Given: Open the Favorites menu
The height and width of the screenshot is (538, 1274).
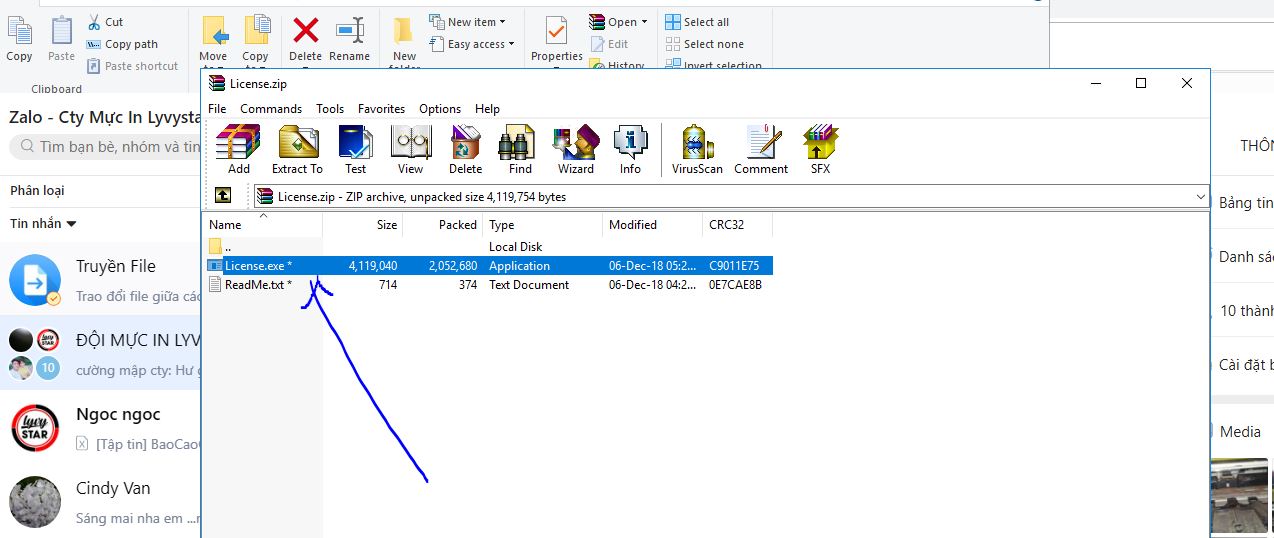Looking at the screenshot, I should coord(381,109).
